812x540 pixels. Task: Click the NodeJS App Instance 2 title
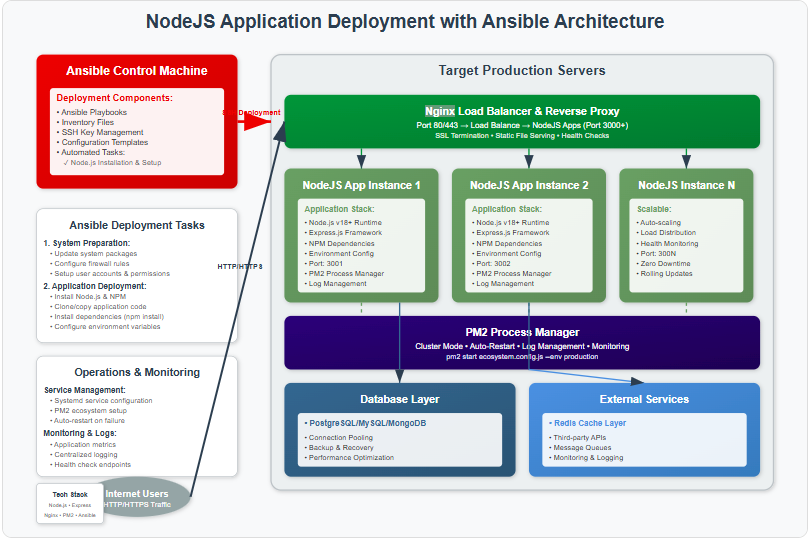point(529,185)
